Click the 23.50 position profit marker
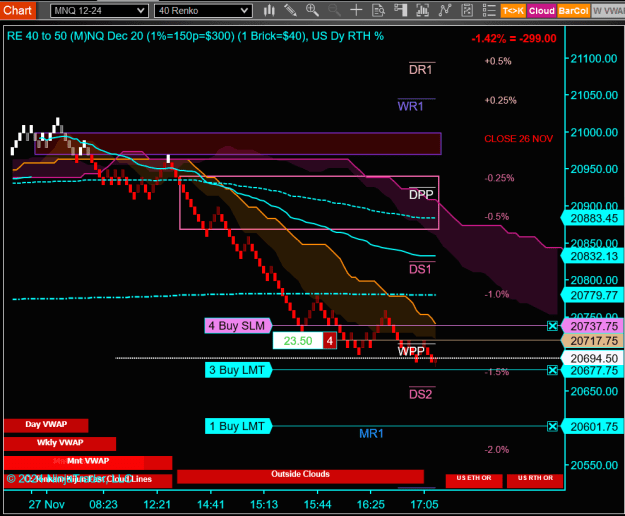The height and width of the screenshot is (516, 625). click(x=298, y=341)
